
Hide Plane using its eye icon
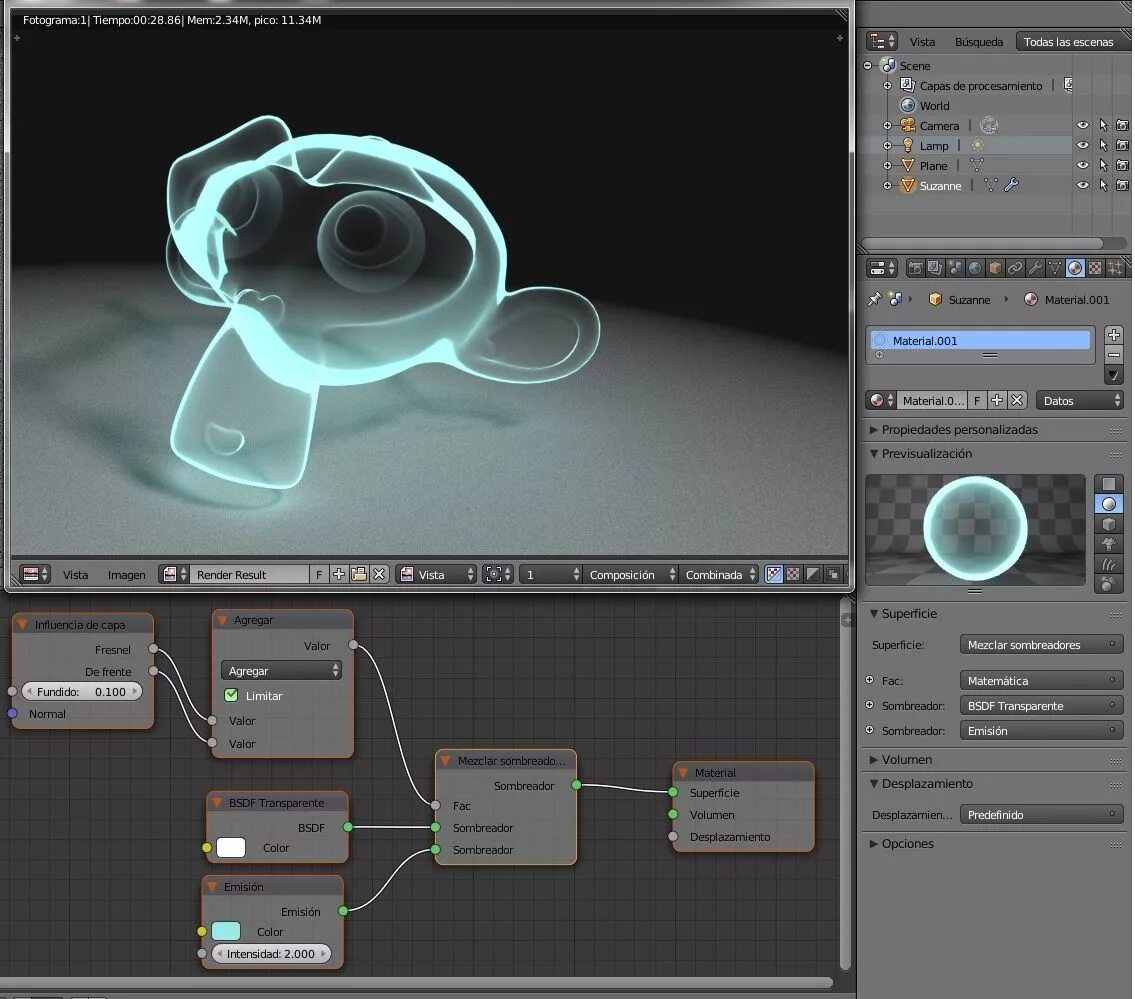[x=1082, y=165]
